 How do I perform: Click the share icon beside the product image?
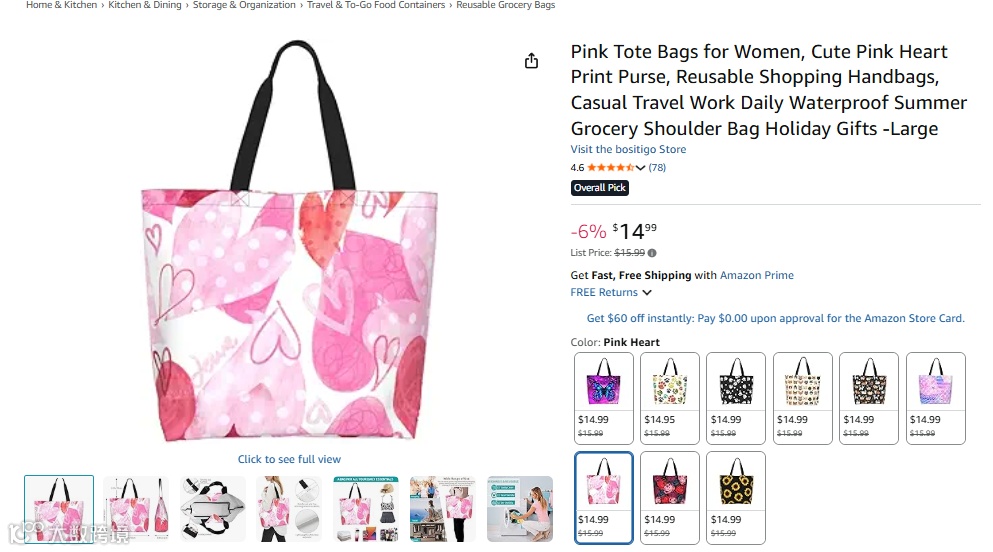531,61
